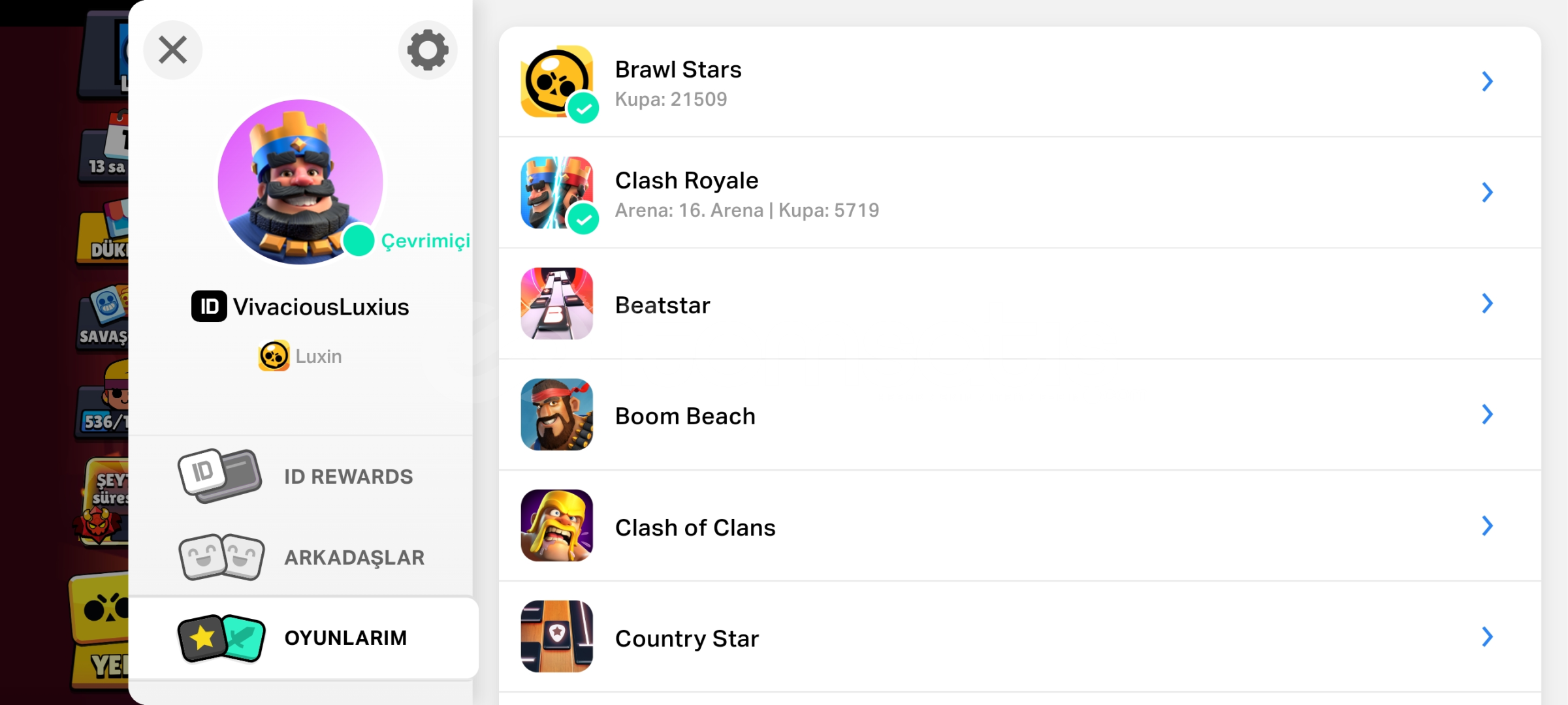The height and width of the screenshot is (705, 1568).
Task: Close the Supercell ID panel
Action: (x=173, y=50)
